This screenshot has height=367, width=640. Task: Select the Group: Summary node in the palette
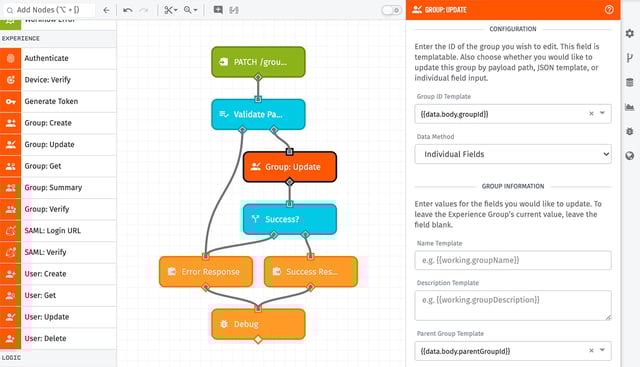(x=58, y=188)
